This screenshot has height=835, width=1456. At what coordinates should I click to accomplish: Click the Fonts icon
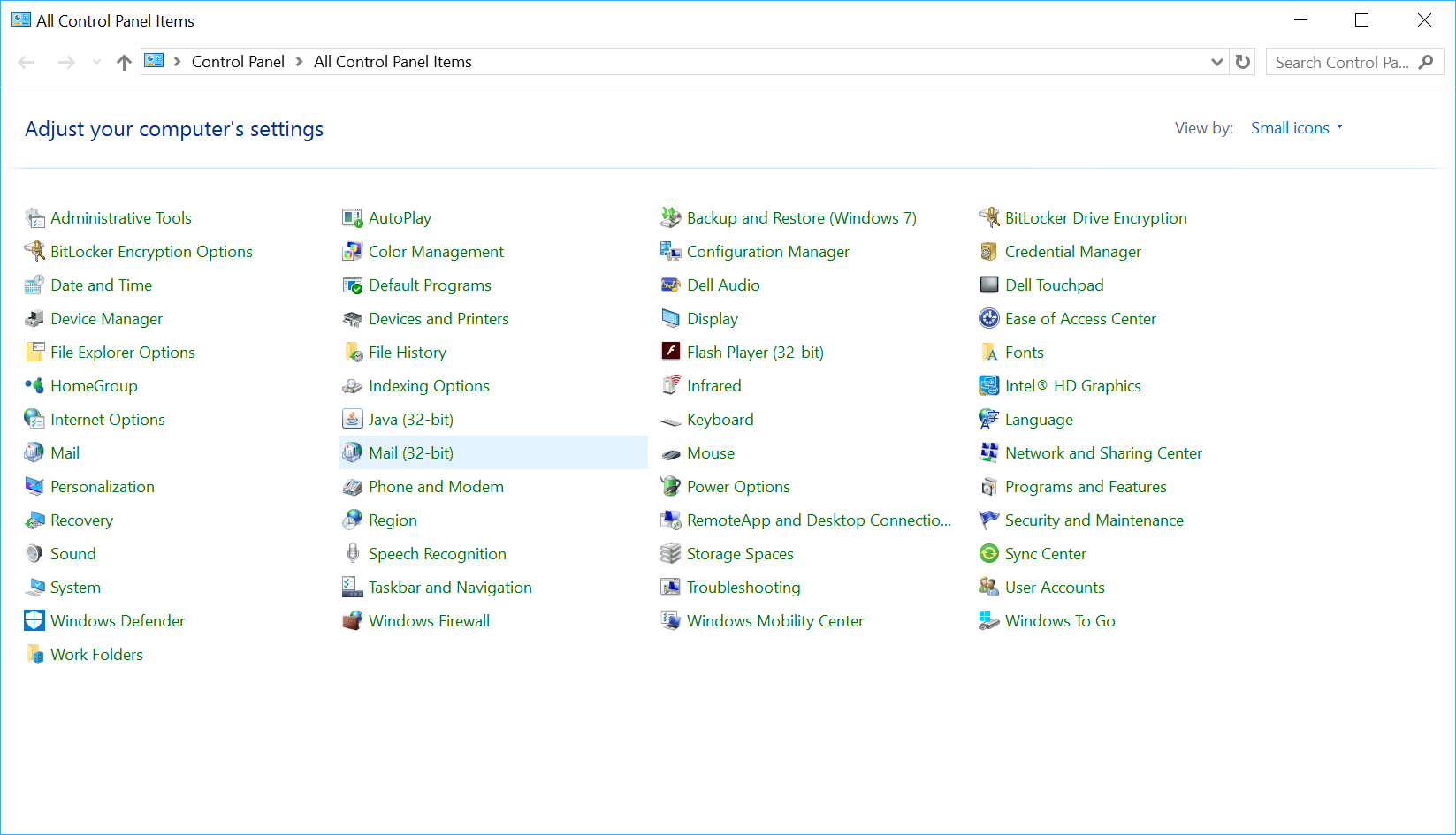(989, 353)
